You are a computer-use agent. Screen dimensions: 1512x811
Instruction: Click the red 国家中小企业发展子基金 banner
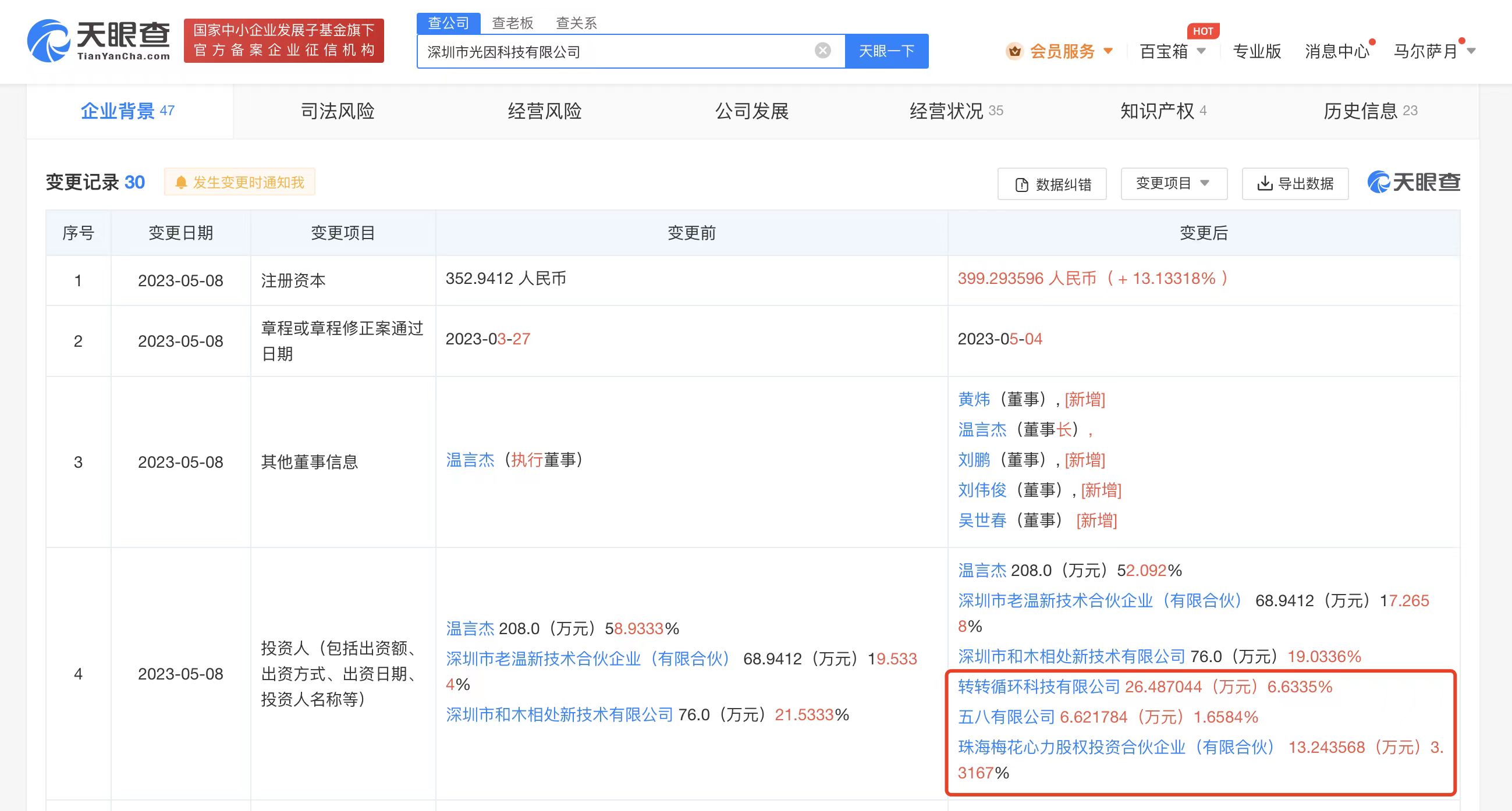point(284,41)
